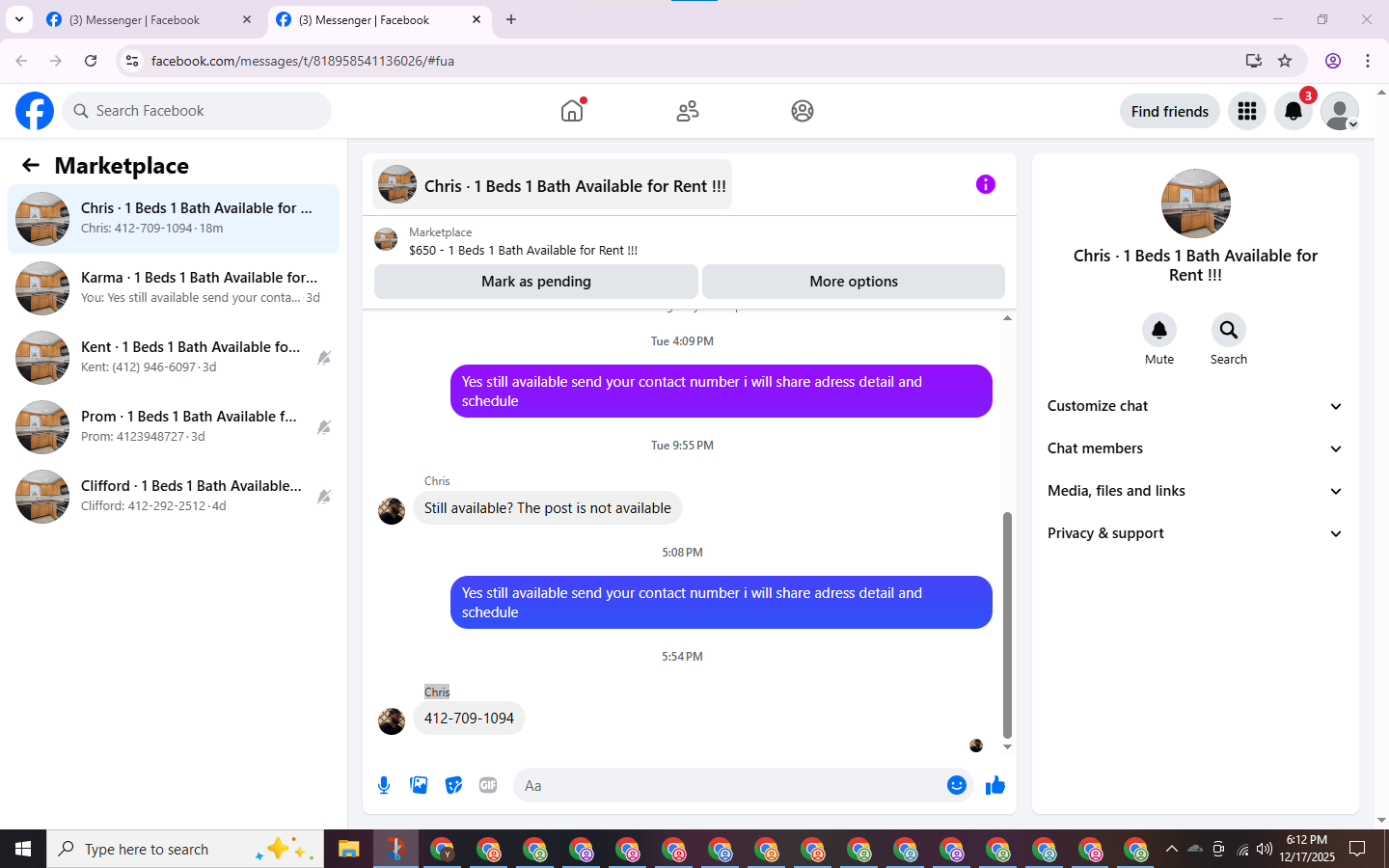Click the muted bell icon on Kent conversation
The width and height of the screenshot is (1389, 868).
click(x=324, y=358)
